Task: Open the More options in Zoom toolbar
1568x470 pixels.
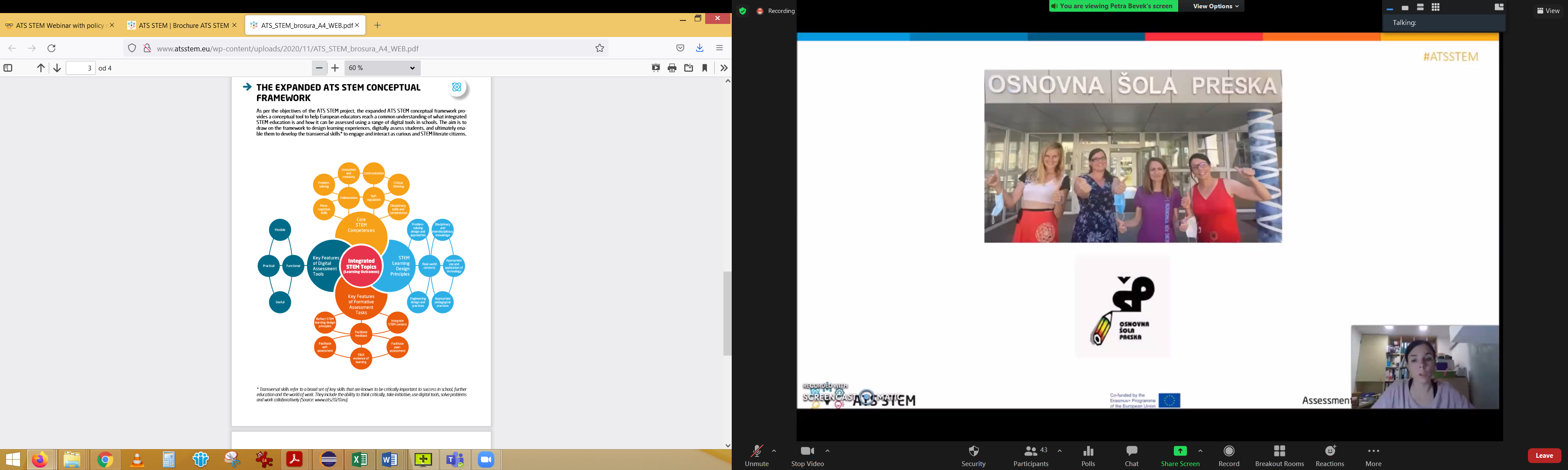Action: coord(1373,455)
